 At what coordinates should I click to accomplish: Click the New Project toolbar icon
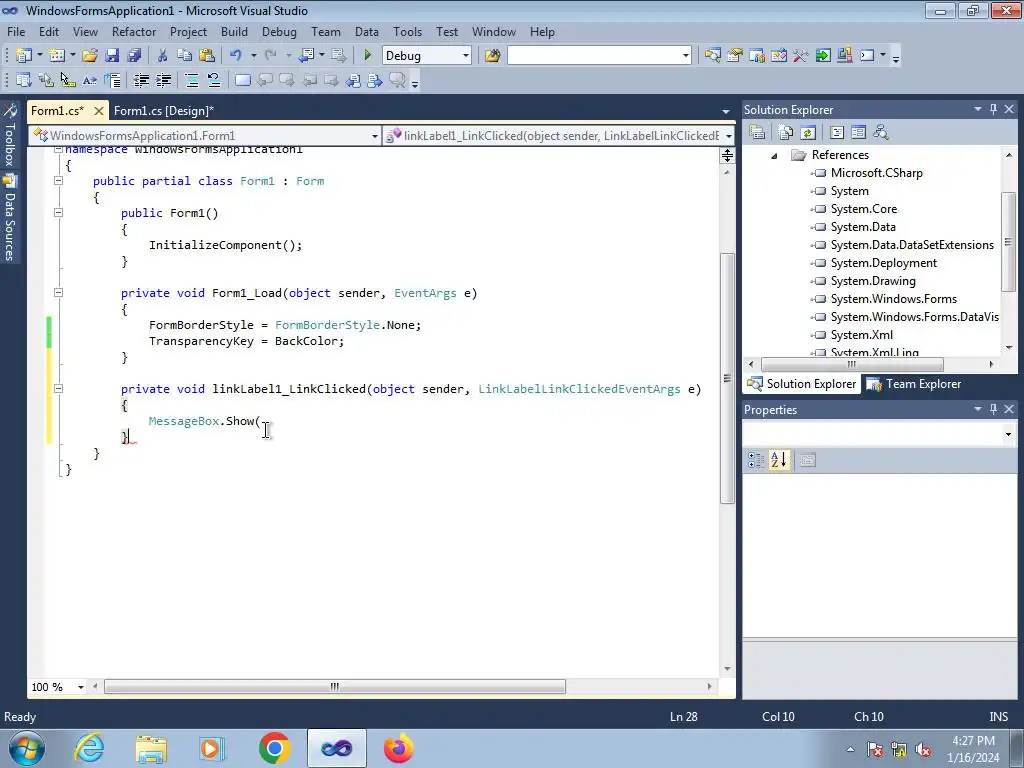24,56
